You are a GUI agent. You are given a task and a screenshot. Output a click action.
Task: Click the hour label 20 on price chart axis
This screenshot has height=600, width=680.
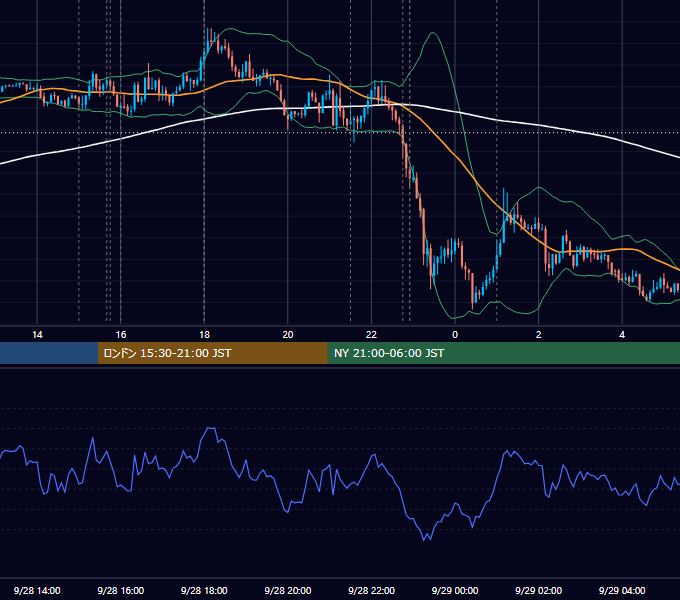coord(288,335)
